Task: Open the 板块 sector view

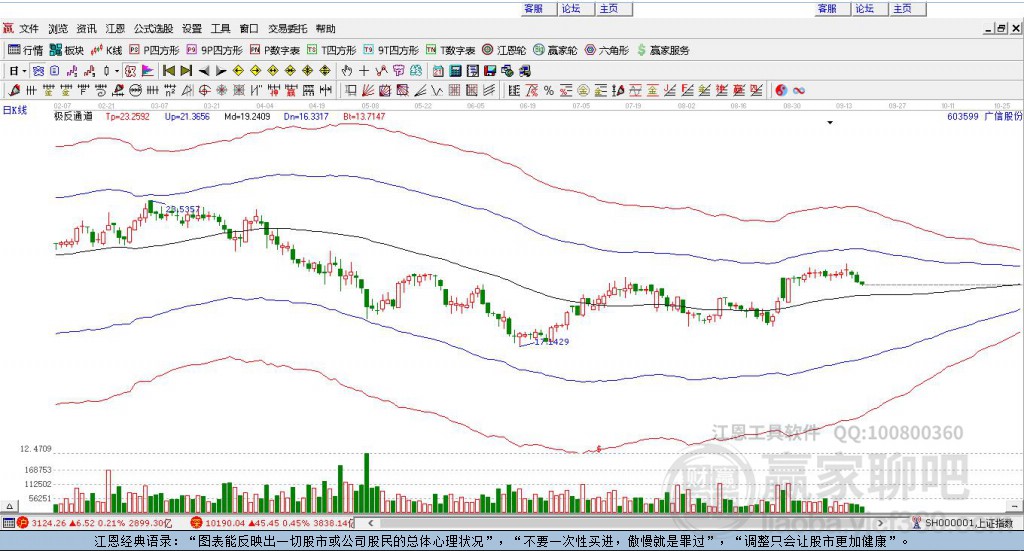Action: (x=67, y=50)
